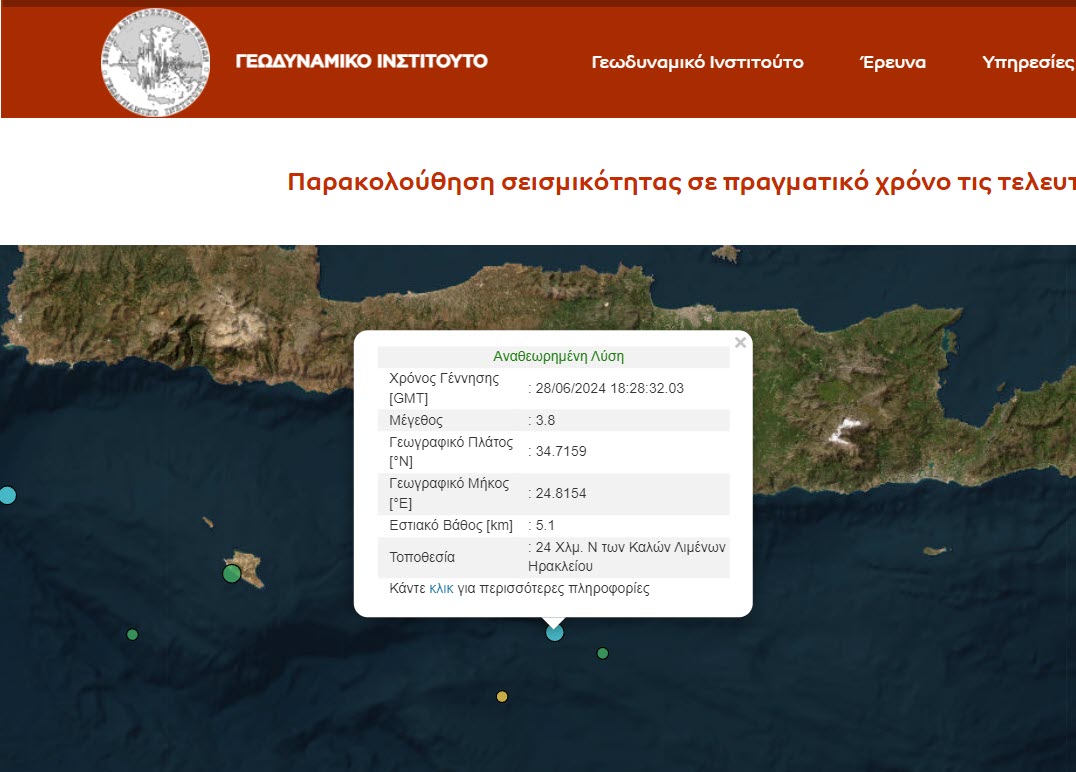Screen dimensions: 1076x772
Task: Click the magnitude value 3.8
Action: (x=545, y=420)
